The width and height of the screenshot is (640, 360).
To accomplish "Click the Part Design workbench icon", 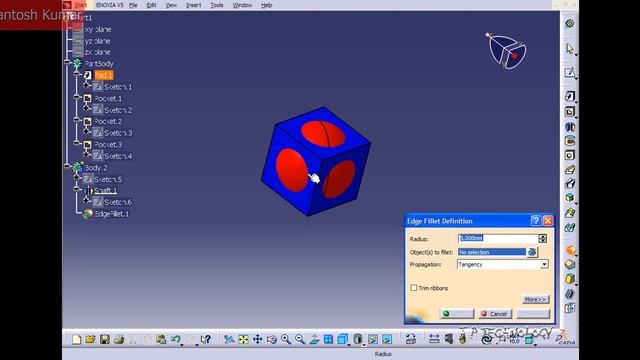I will pos(570,23).
